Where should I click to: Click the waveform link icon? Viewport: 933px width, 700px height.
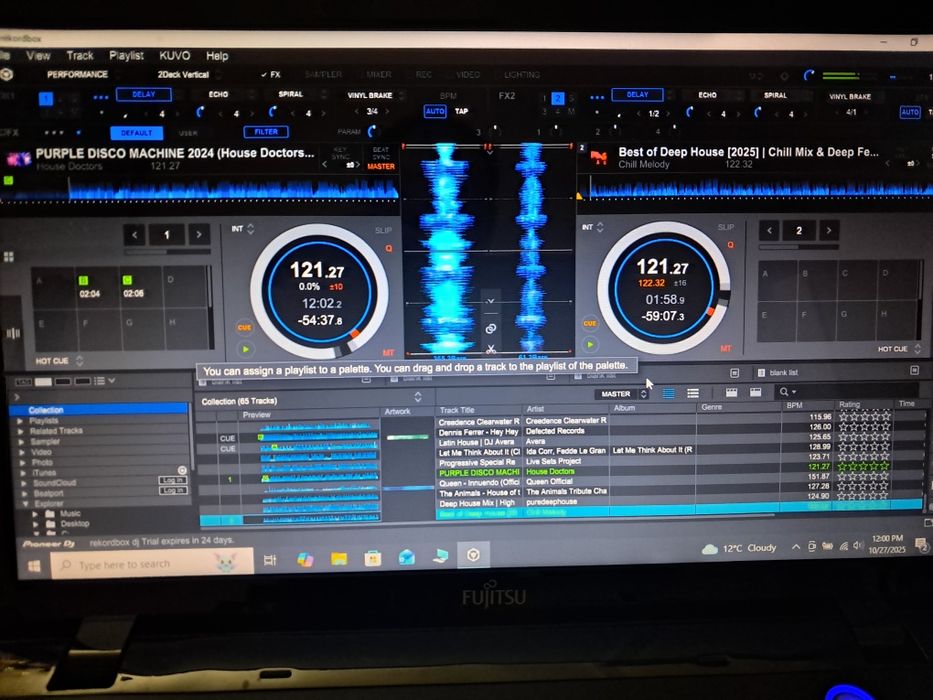click(490, 329)
